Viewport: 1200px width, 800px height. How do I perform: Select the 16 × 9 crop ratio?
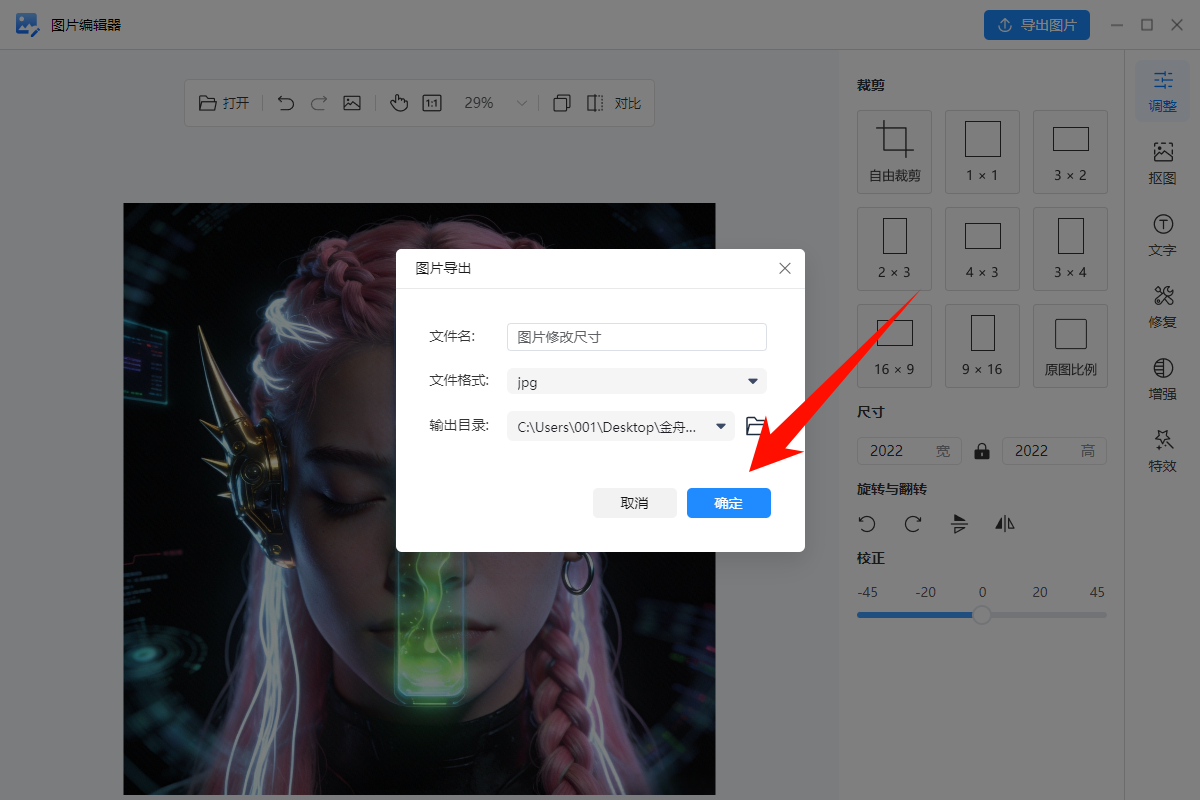894,345
